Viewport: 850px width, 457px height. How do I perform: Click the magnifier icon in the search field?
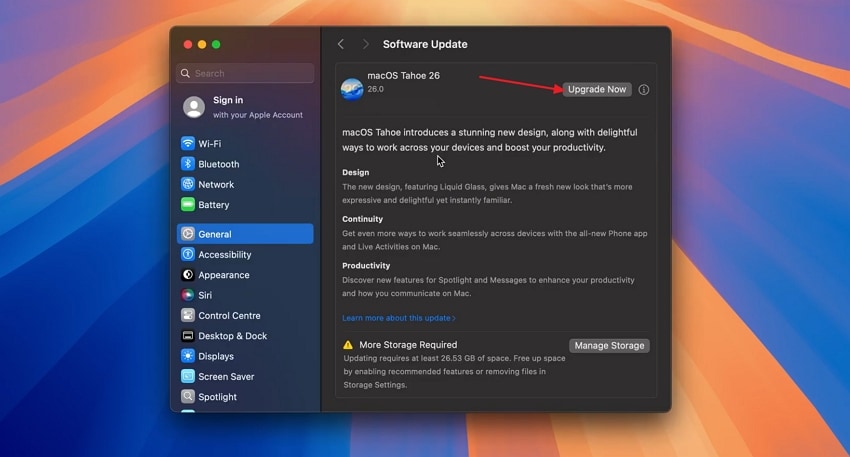(x=185, y=73)
